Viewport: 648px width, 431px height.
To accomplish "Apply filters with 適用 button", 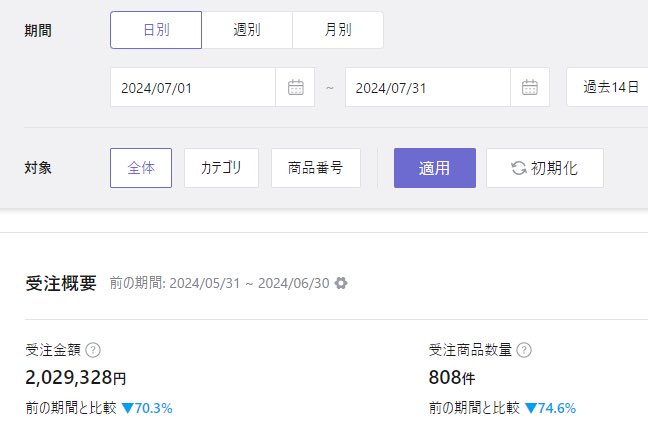I will pyautogui.click(x=435, y=168).
